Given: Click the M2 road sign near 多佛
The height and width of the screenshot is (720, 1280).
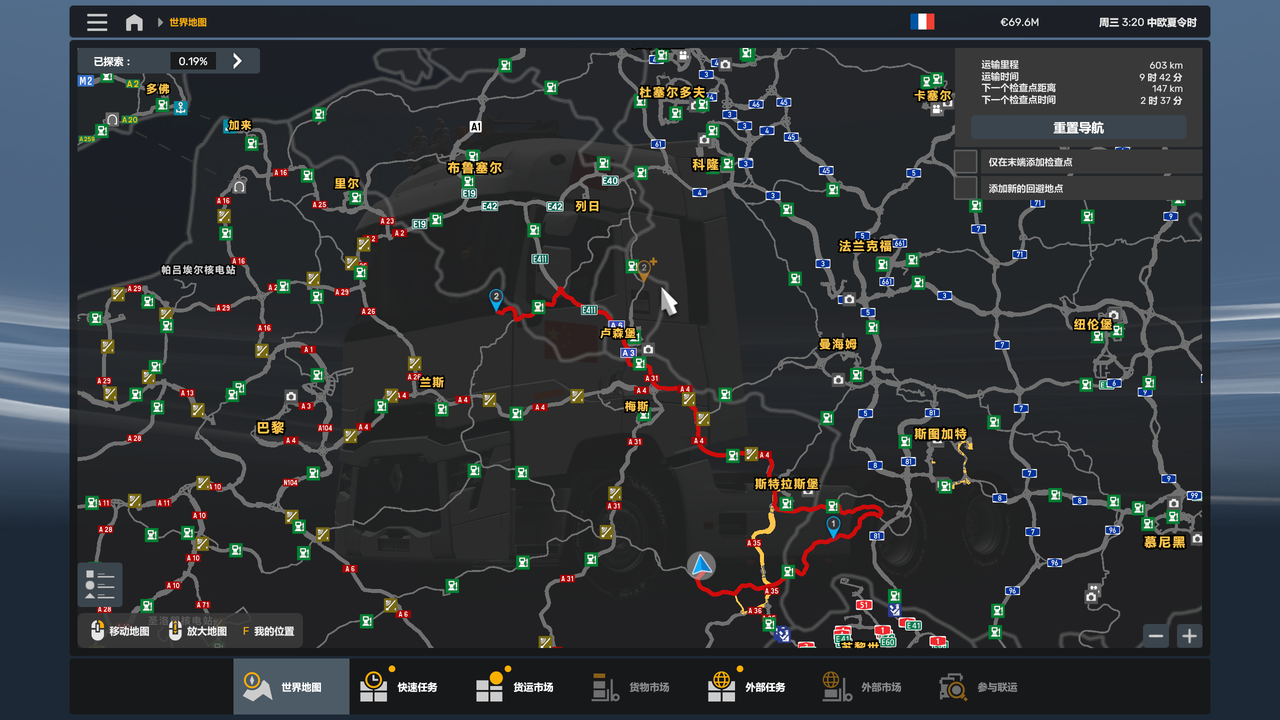Looking at the screenshot, I should pyautogui.click(x=86, y=80).
